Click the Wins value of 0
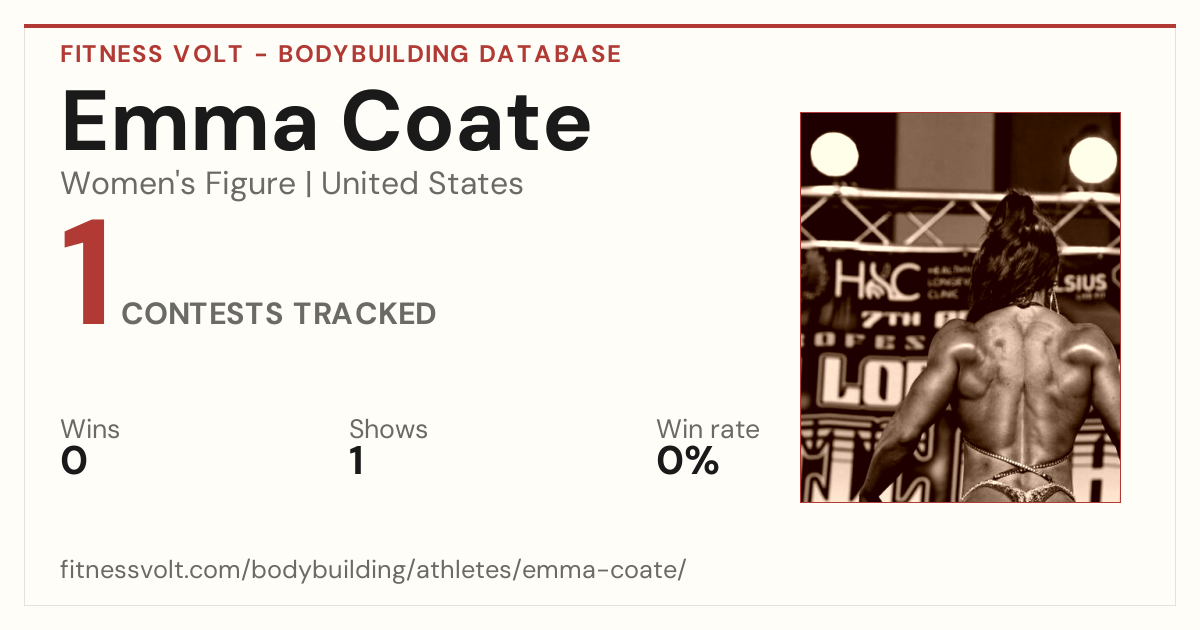Screen dimensions: 1200x630 pos(74,461)
